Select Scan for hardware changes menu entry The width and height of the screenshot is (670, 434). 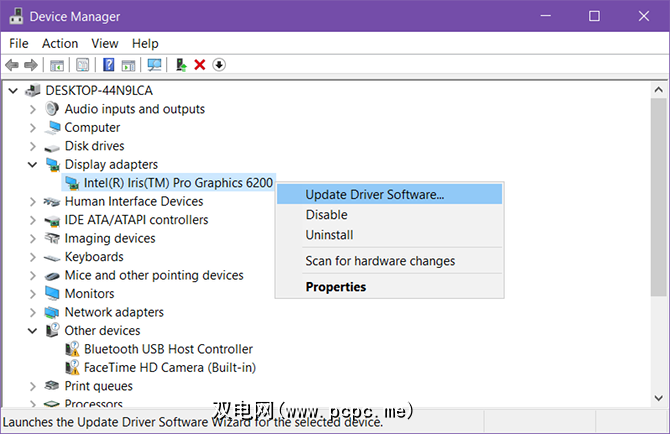(389, 261)
